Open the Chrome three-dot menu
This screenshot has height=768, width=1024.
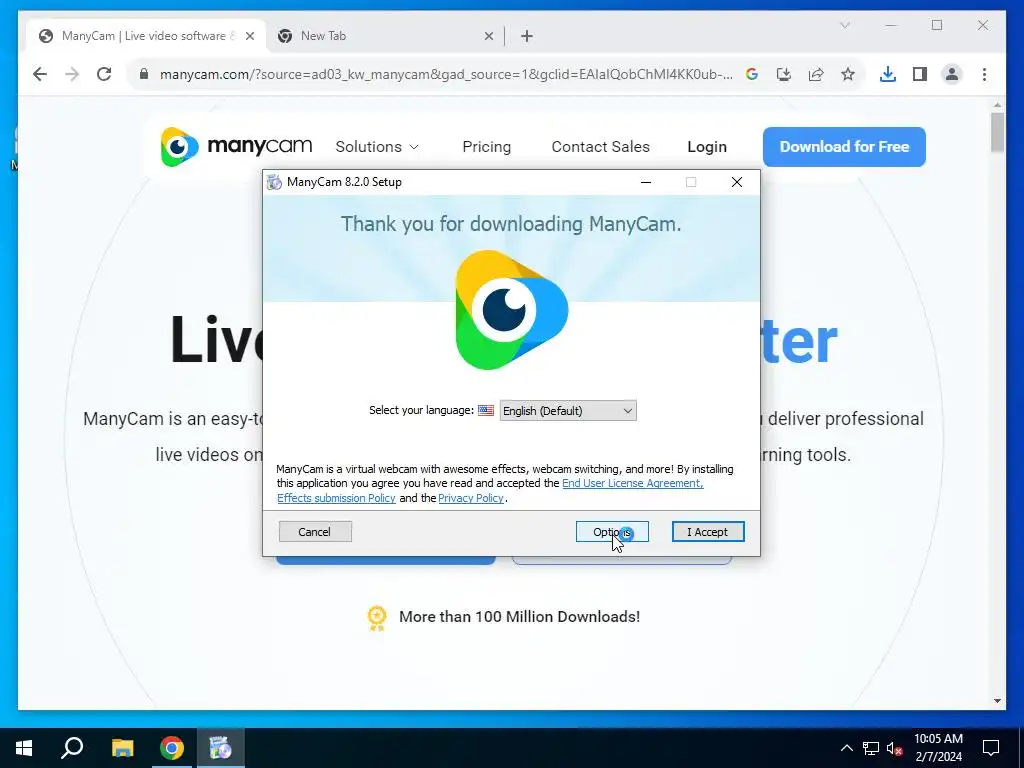984,74
